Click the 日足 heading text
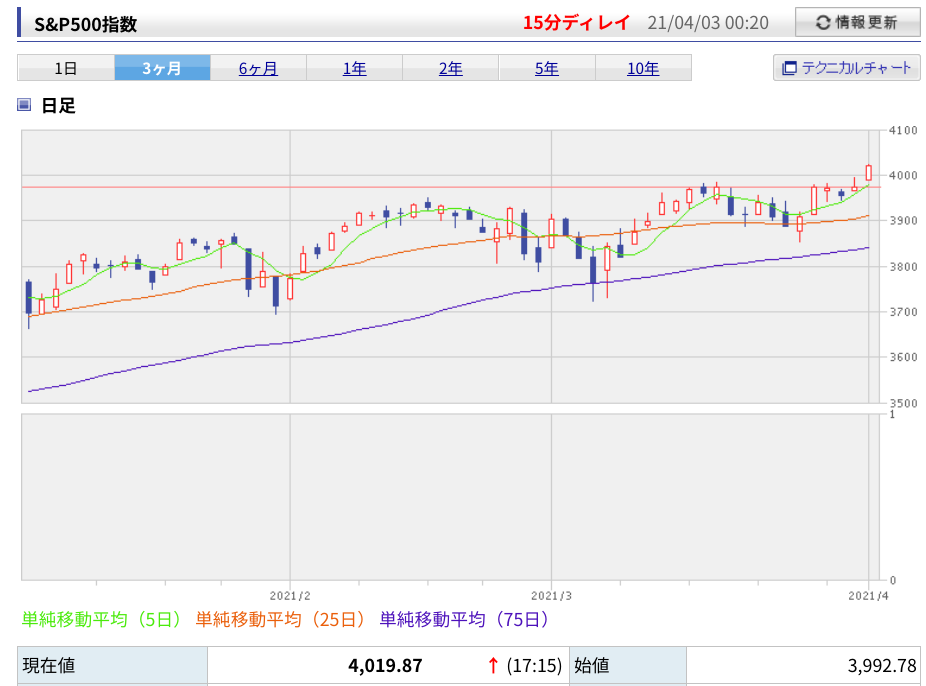Image resolution: width=926 pixels, height=686 pixels. click(x=58, y=106)
